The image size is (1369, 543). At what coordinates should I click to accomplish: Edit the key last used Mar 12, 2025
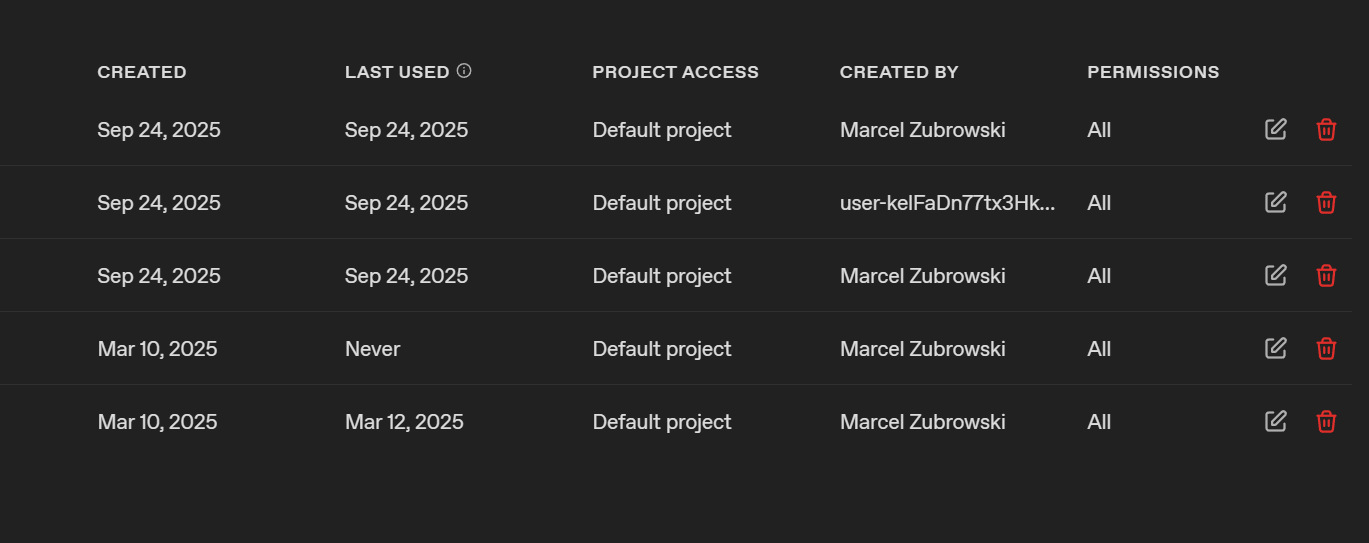[x=1276, y=421]
